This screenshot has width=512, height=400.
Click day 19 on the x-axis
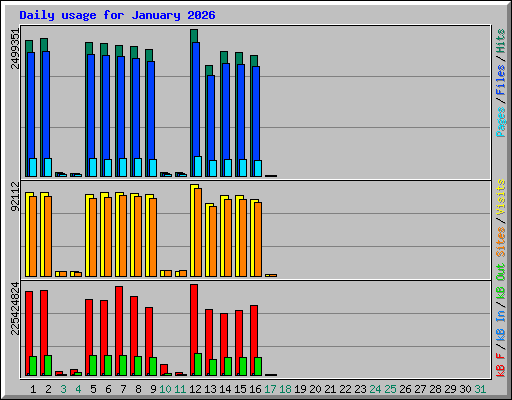300,389
